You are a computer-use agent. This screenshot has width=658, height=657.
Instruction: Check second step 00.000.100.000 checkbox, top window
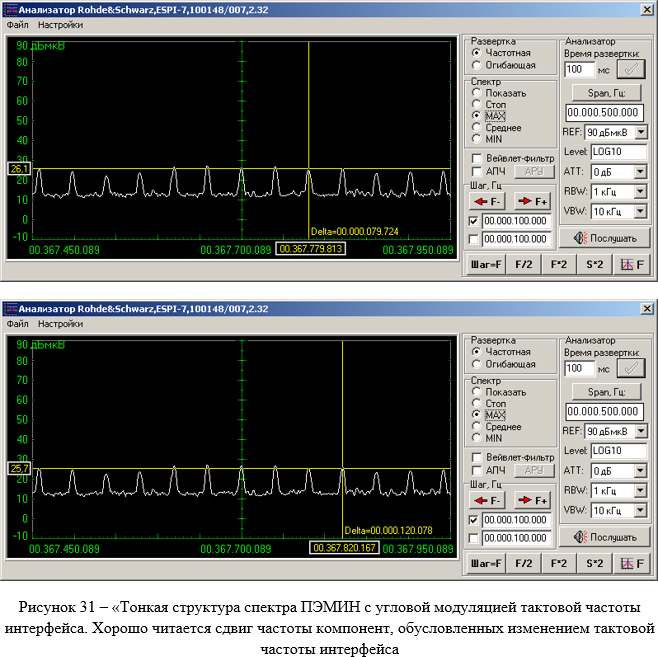click(x=473, y=240)
